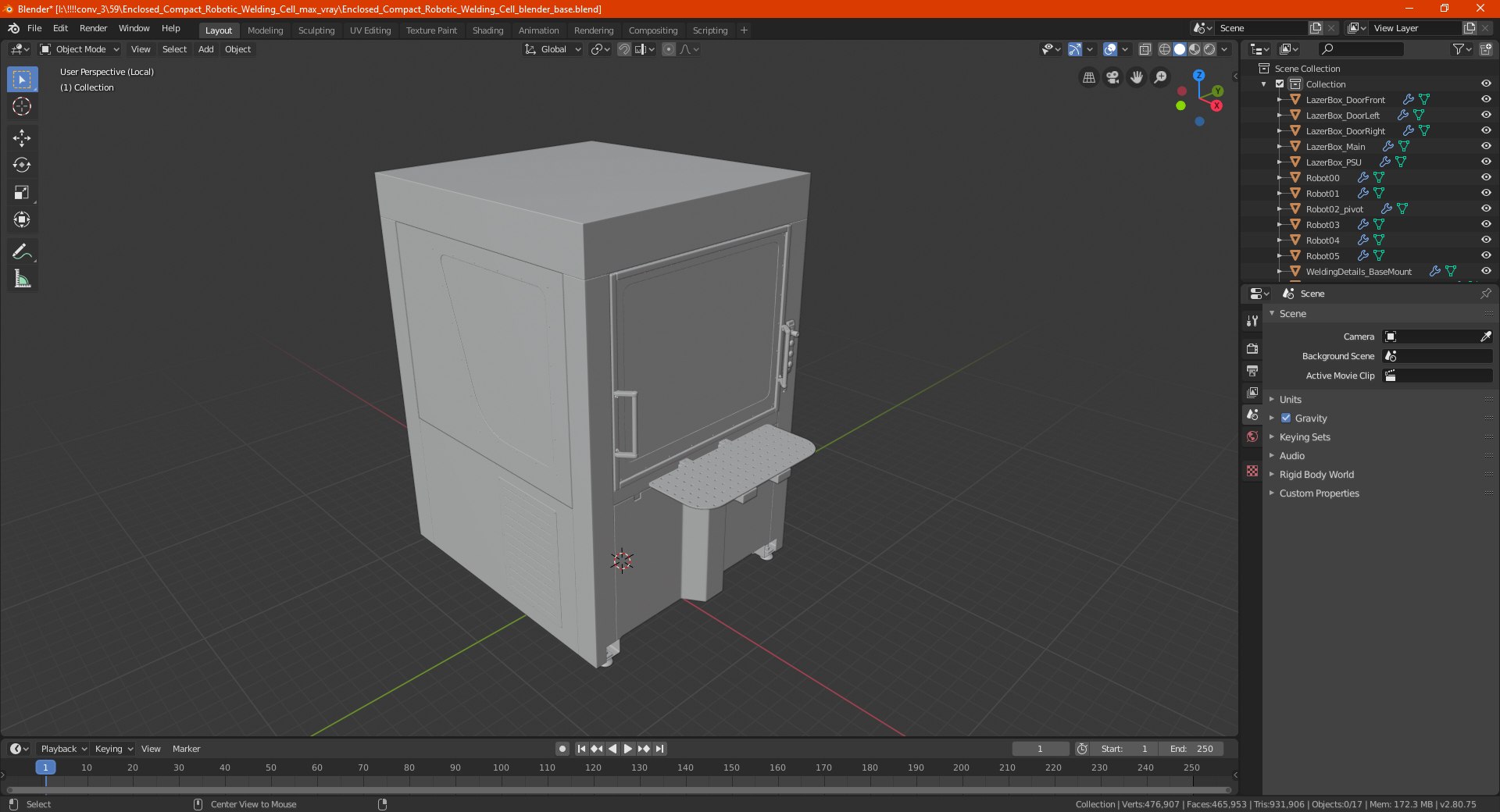Open the Texture properties tab
Screen dimensions: 1500x812
pos(1252,471)
